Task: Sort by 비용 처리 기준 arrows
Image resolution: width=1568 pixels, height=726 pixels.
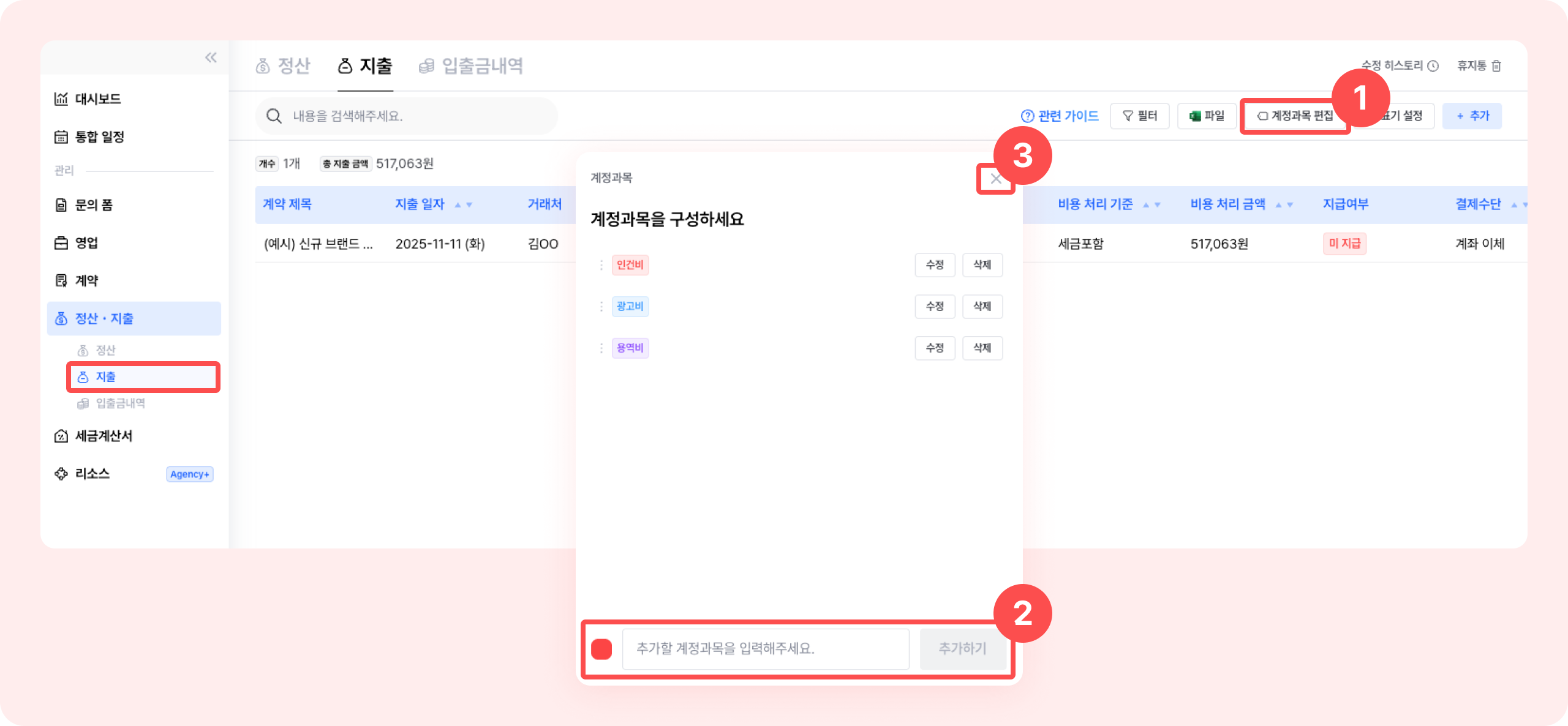Action: click(1151, 204)
